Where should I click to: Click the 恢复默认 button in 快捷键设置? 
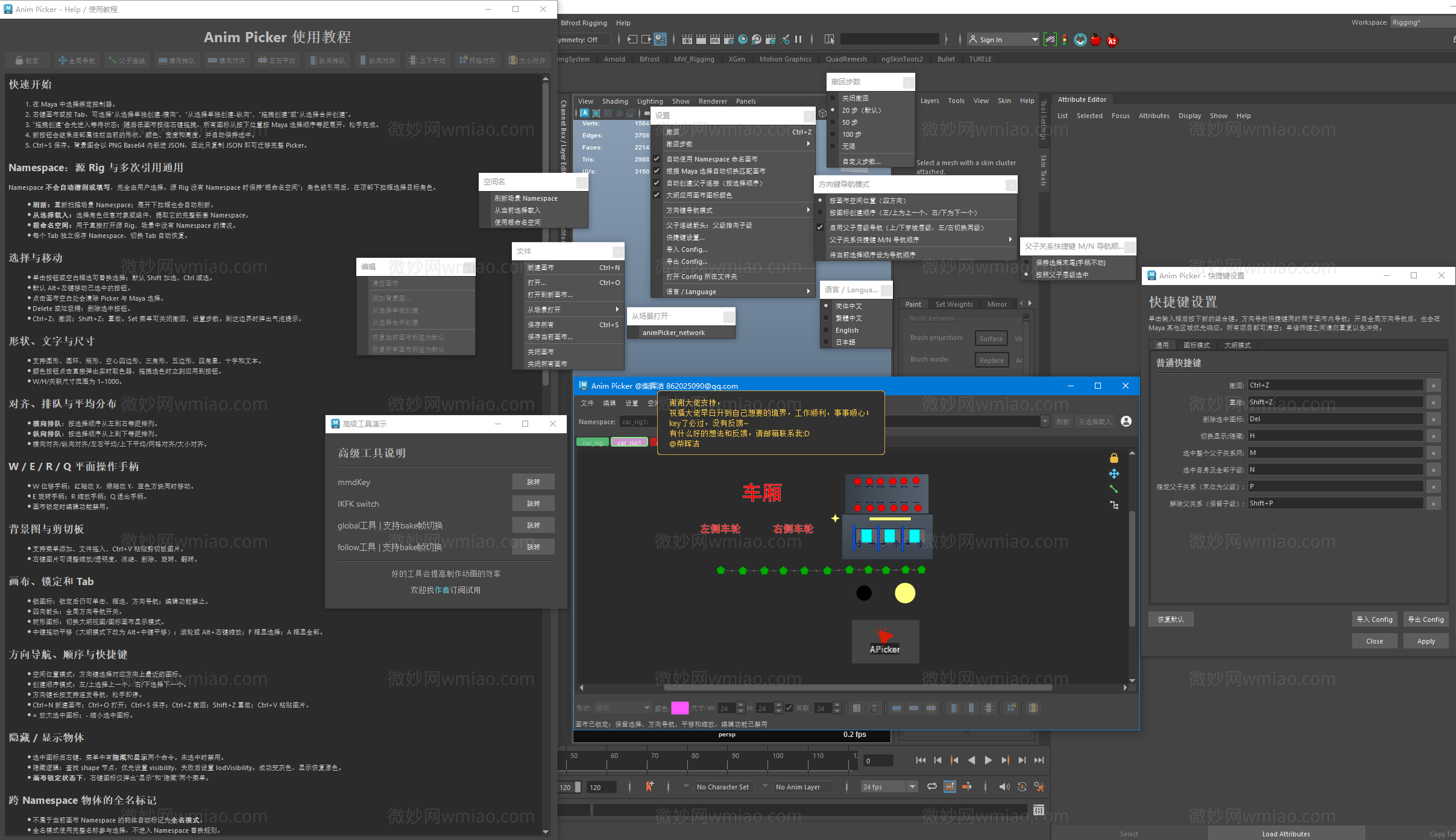click(x=1170, y=619)
